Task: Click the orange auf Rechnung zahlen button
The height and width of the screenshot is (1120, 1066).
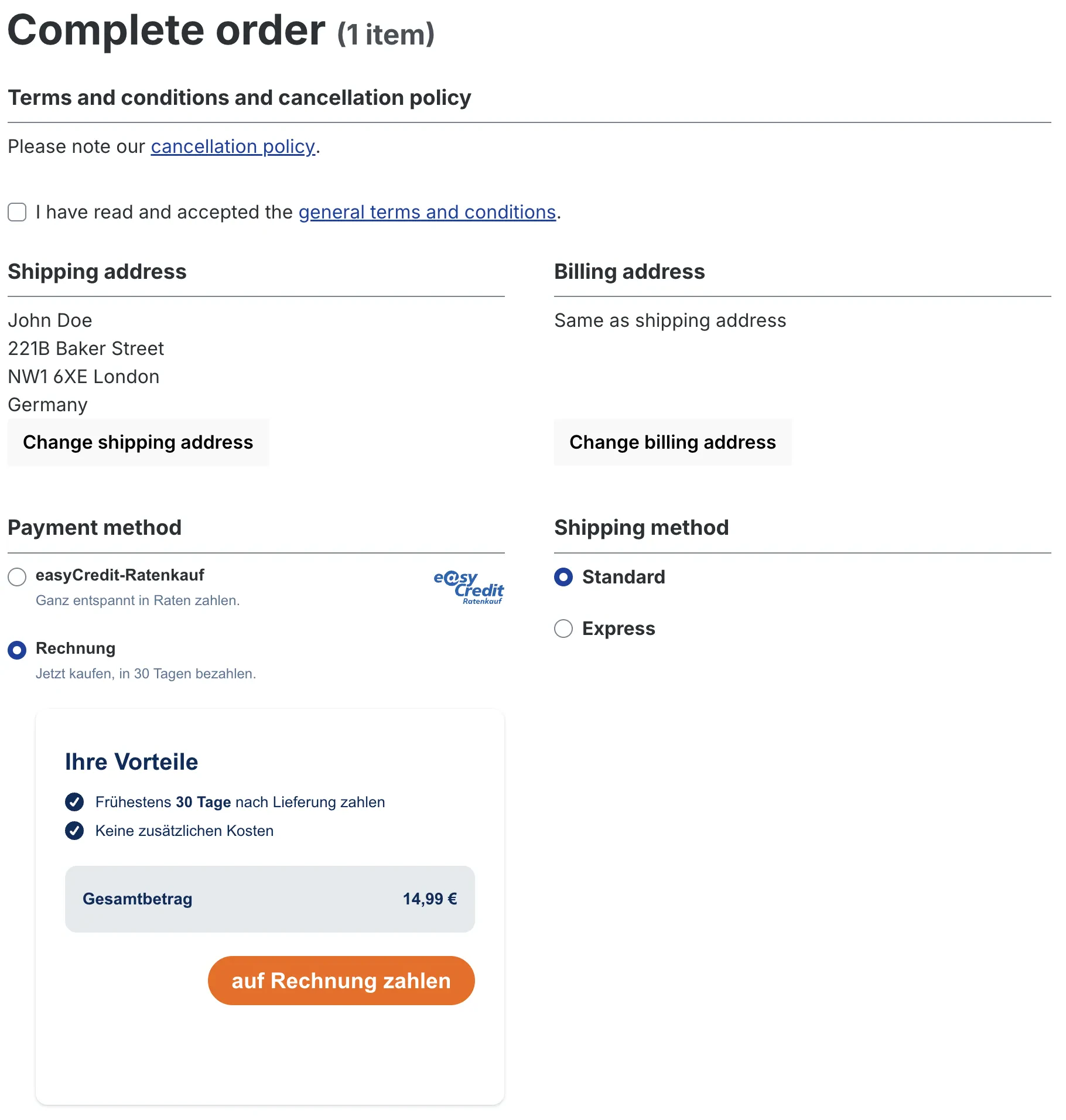Action: (341, 981)
